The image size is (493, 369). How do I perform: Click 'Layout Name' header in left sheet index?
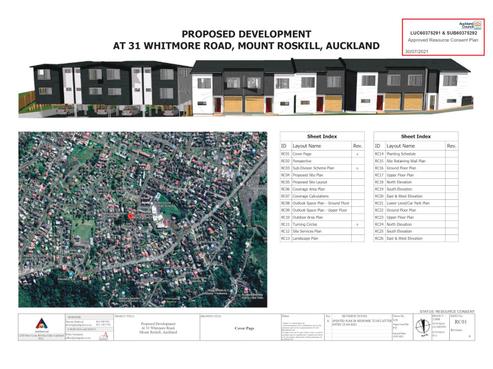point(307,146)
